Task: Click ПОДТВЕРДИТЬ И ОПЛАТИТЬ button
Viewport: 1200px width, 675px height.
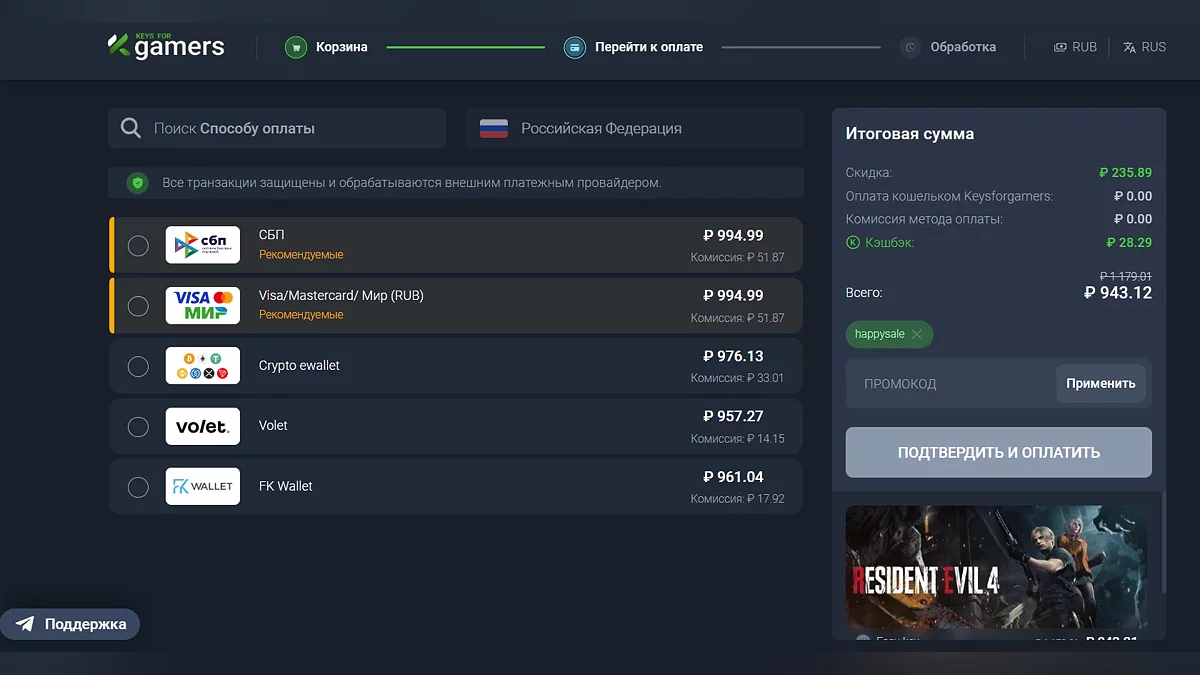Action: pos(998,452)
